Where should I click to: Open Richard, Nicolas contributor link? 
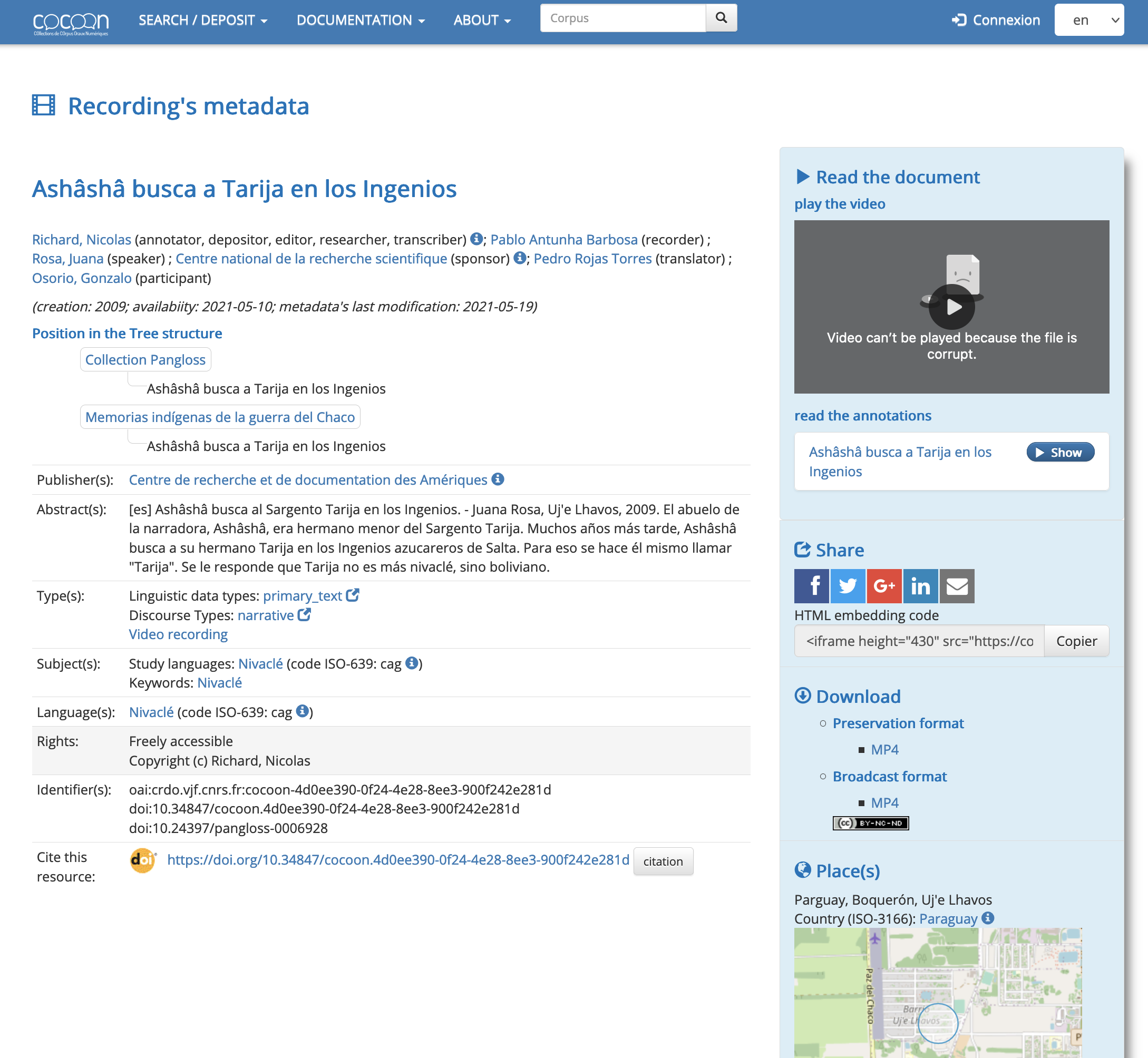(82, 239)
